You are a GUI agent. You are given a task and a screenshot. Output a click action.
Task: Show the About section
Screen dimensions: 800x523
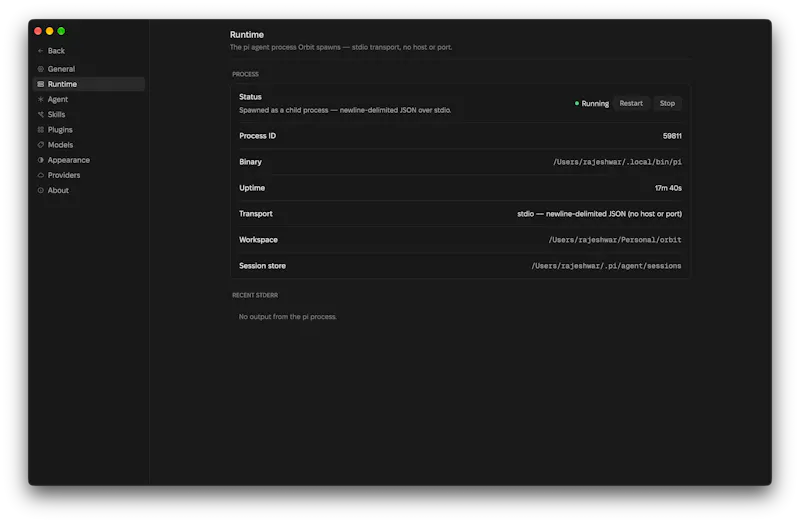(58, 190)
